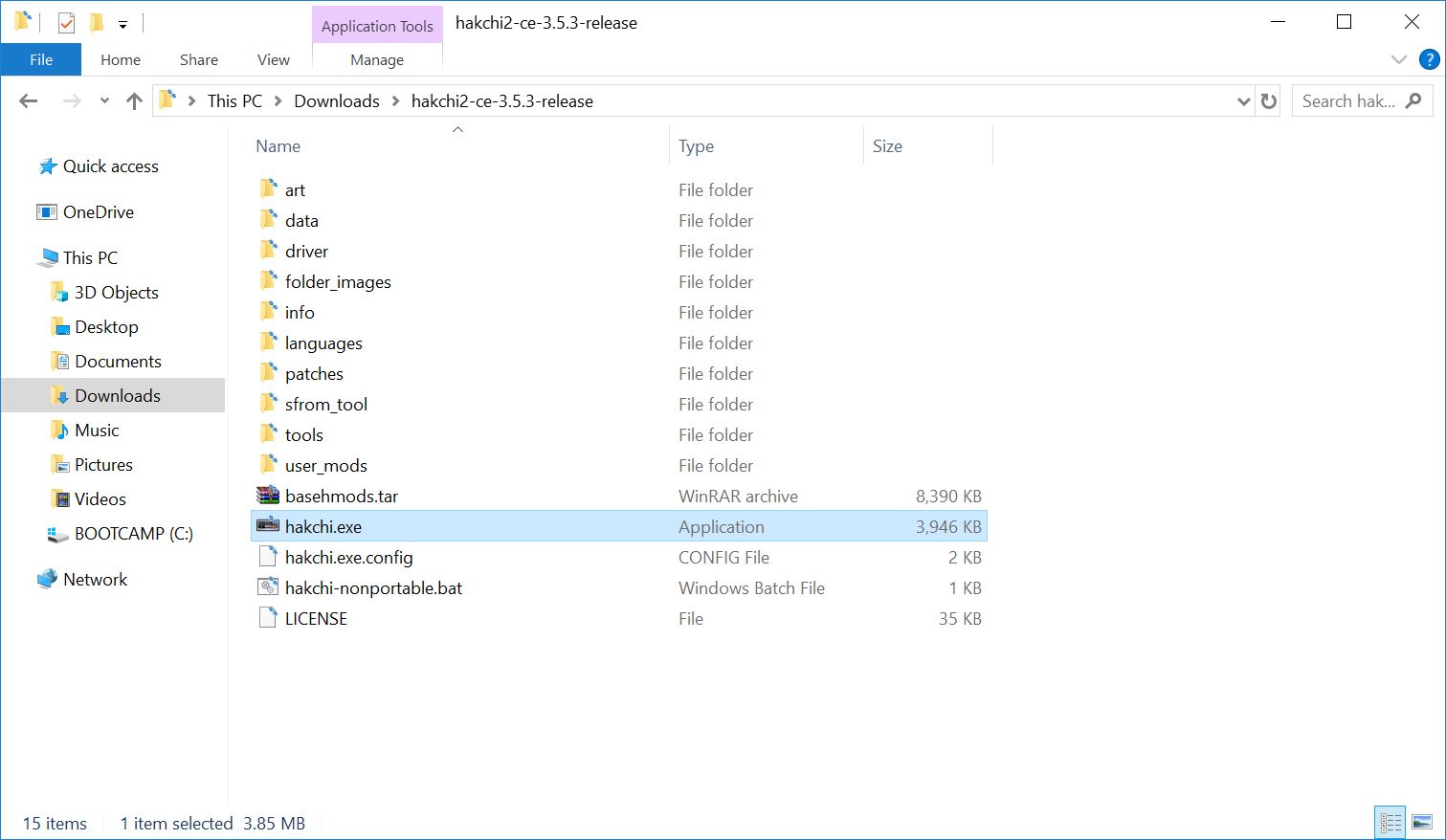Select the hakchi.exe application icon
This screenshot has width=1446, height=840.
pos(268,526)
